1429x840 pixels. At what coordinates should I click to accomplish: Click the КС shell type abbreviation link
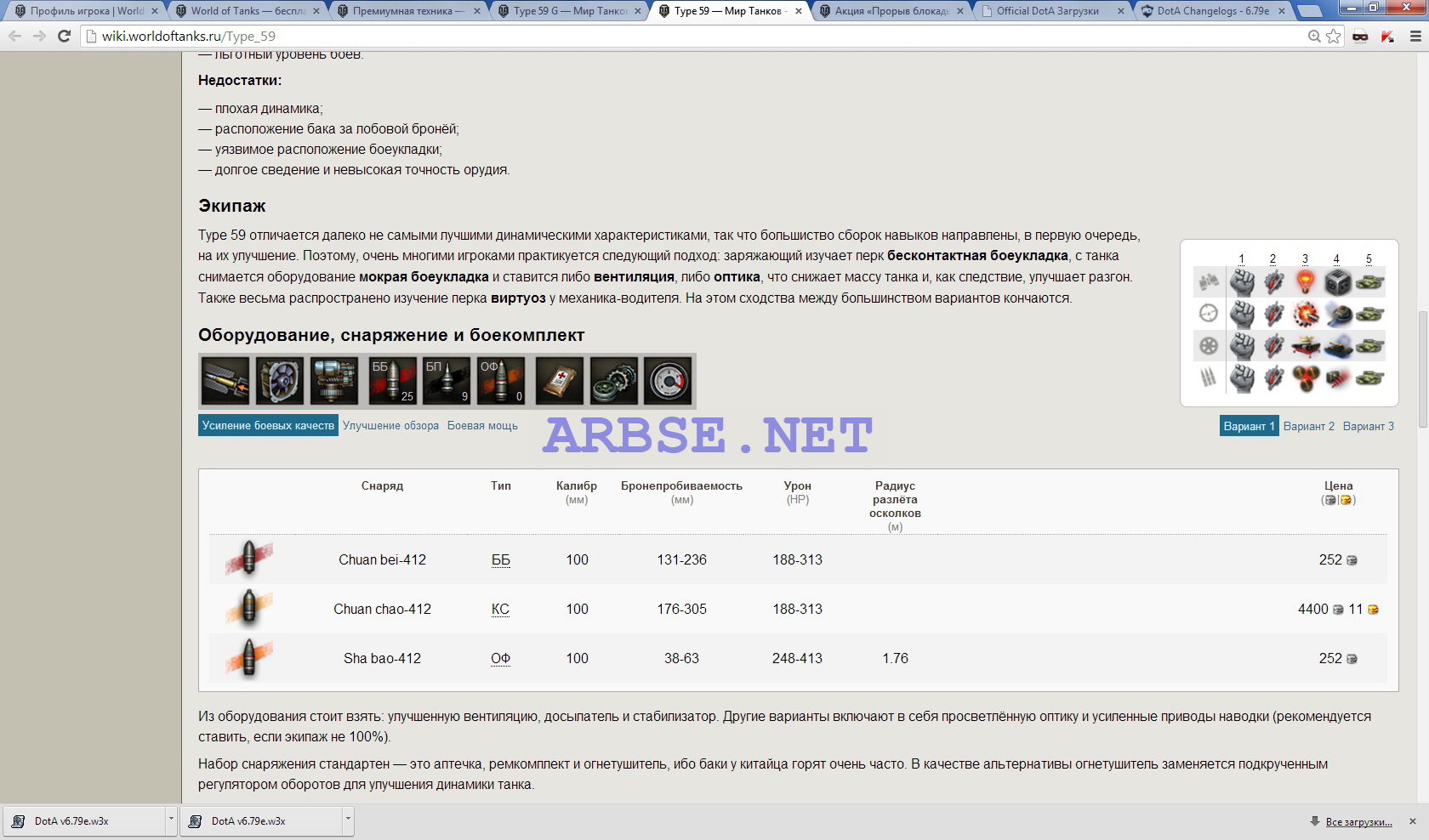point(500,609)
